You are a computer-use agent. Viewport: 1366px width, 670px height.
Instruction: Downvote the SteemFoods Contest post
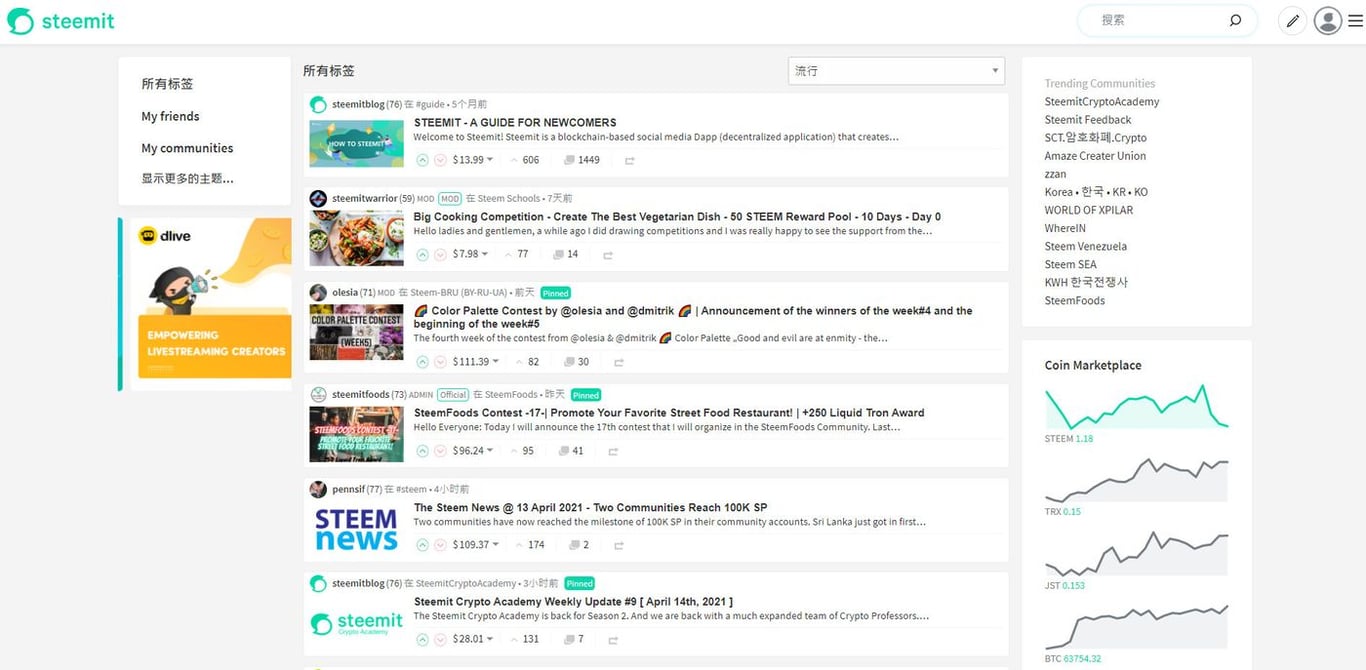tap(440, 451)
